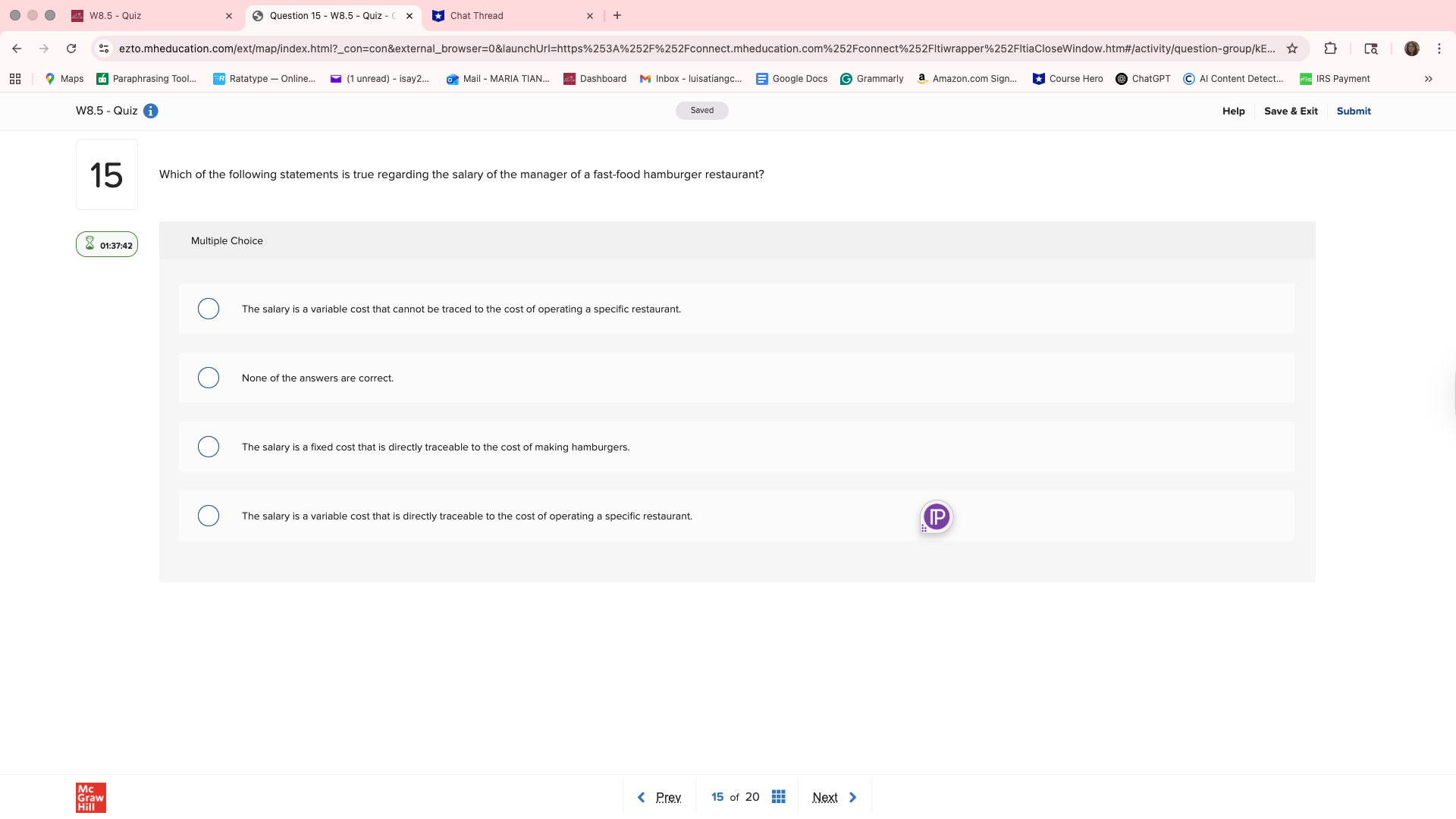Expand the hidden bookmarks overflow chevron
Viewport: 1456px width, 819px height.
point(1428,79)
